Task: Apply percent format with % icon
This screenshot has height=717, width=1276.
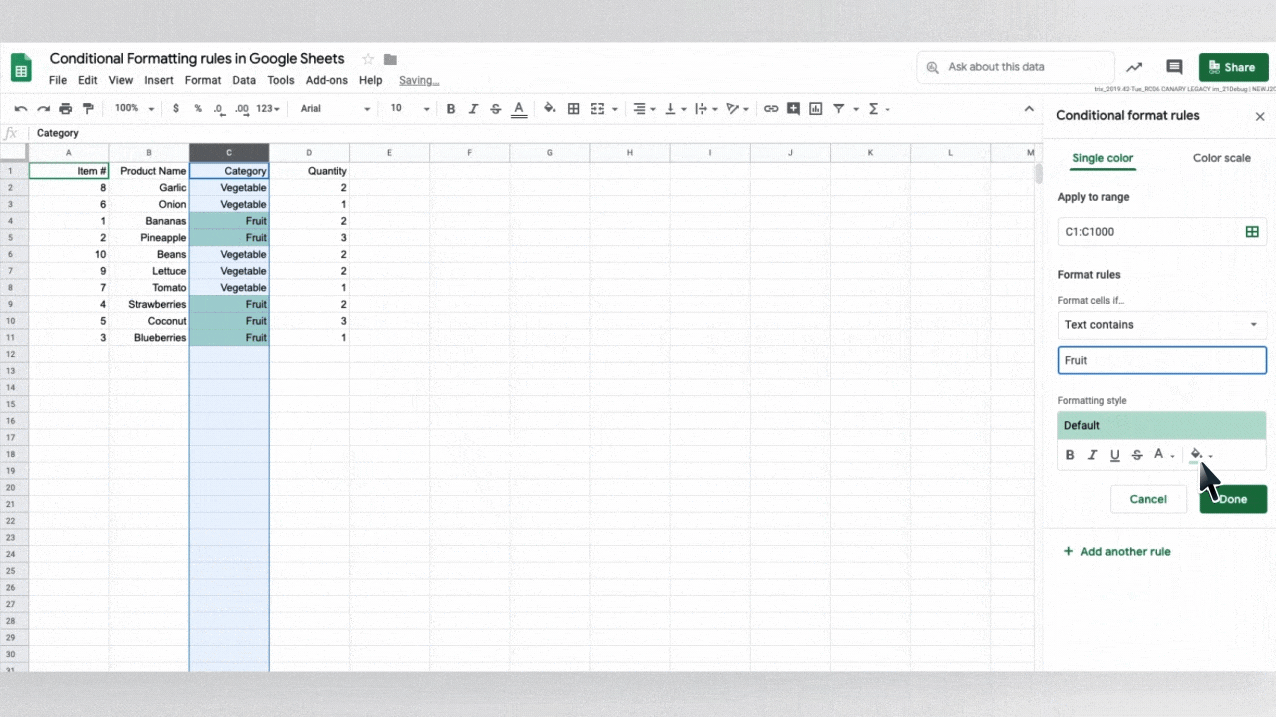Action: (198, 109)
